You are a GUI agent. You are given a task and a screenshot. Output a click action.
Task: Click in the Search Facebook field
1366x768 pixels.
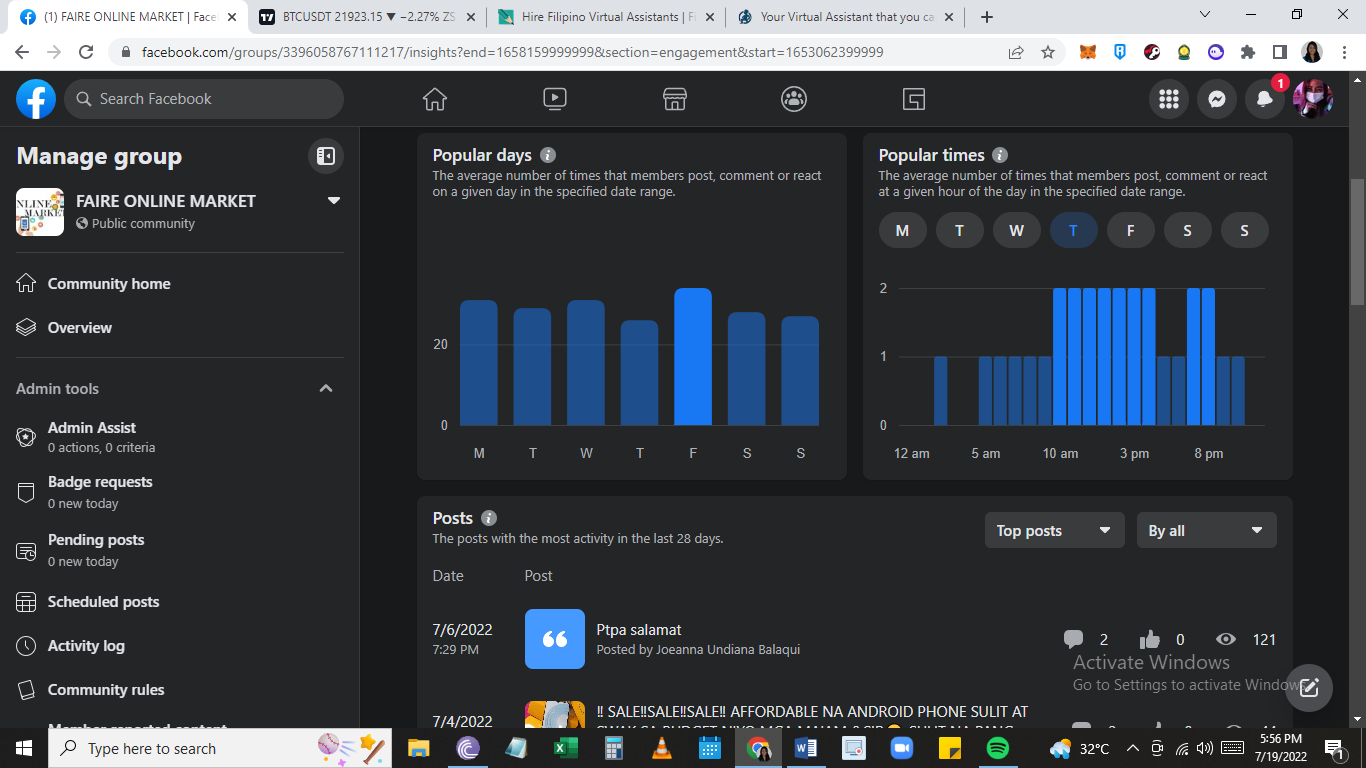pyautogui.click(x=205, y=99)
